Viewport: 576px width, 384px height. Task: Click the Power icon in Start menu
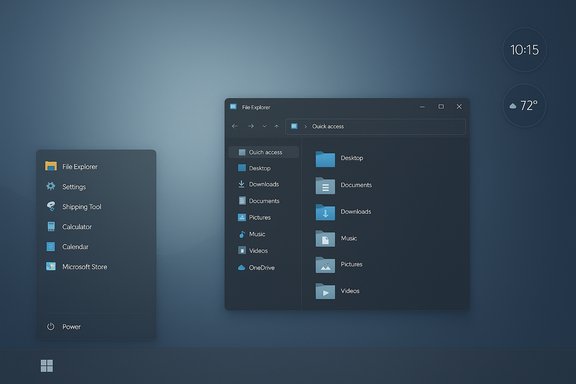coord(50,326)
